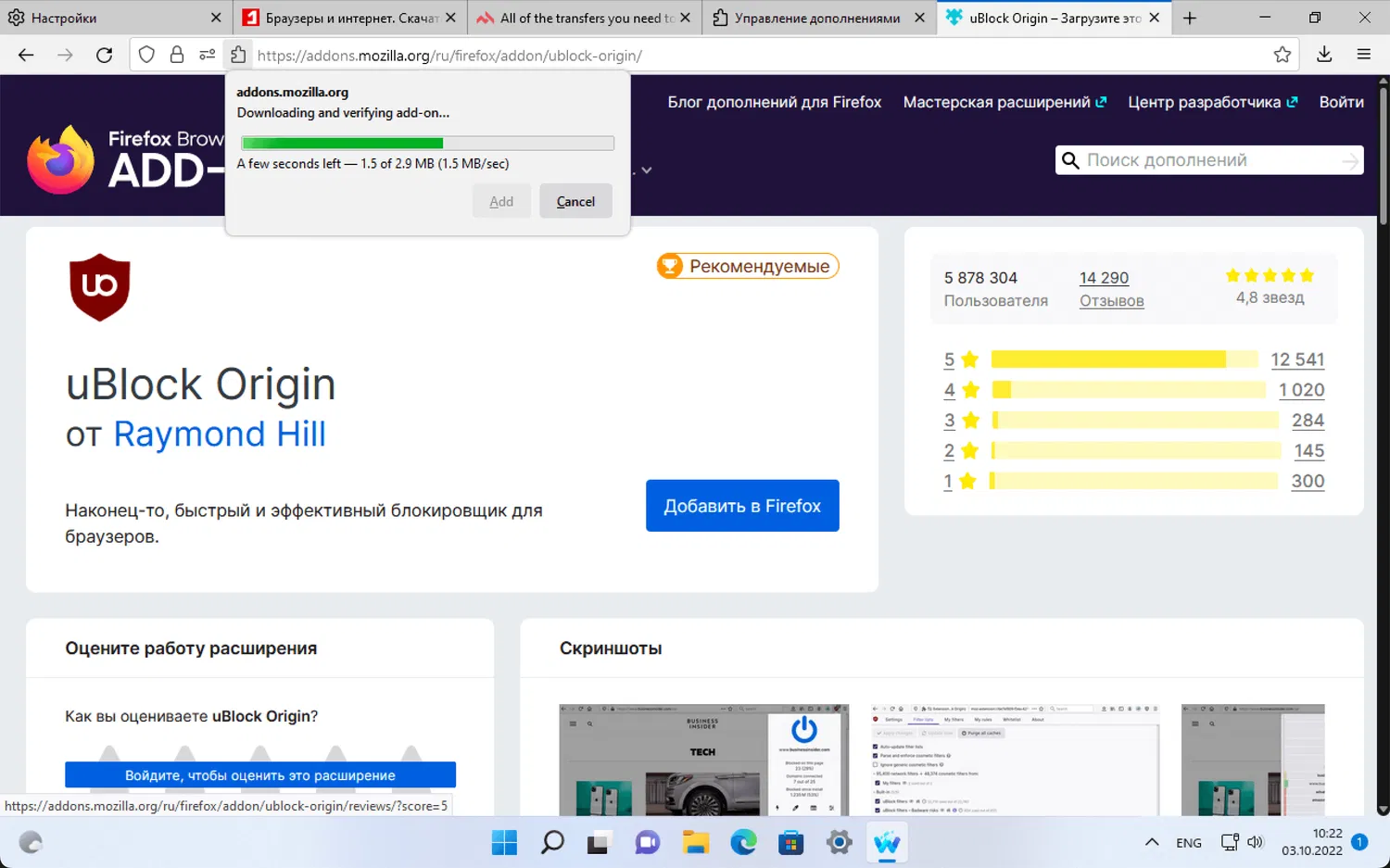Close the uBlock Origin tab

(x=1154, y=18)
